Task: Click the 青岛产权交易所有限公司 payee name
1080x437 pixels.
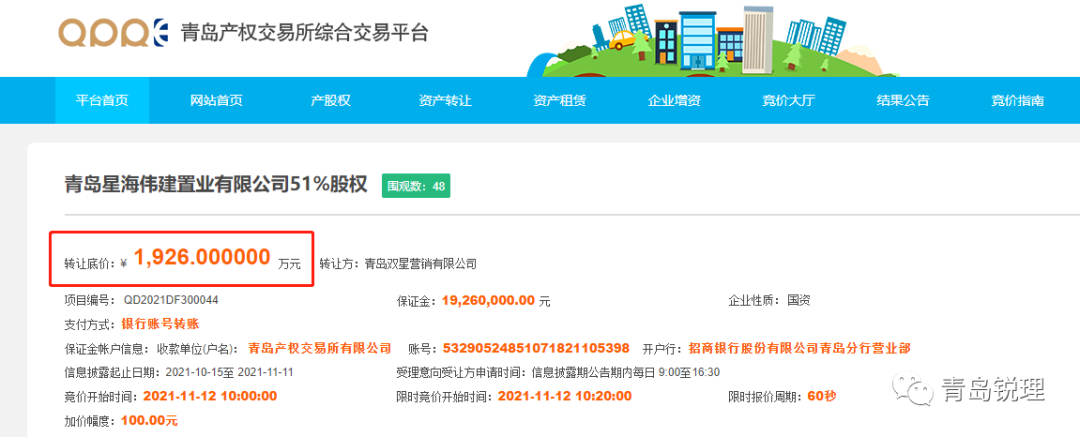Action: tap(319, 348)
